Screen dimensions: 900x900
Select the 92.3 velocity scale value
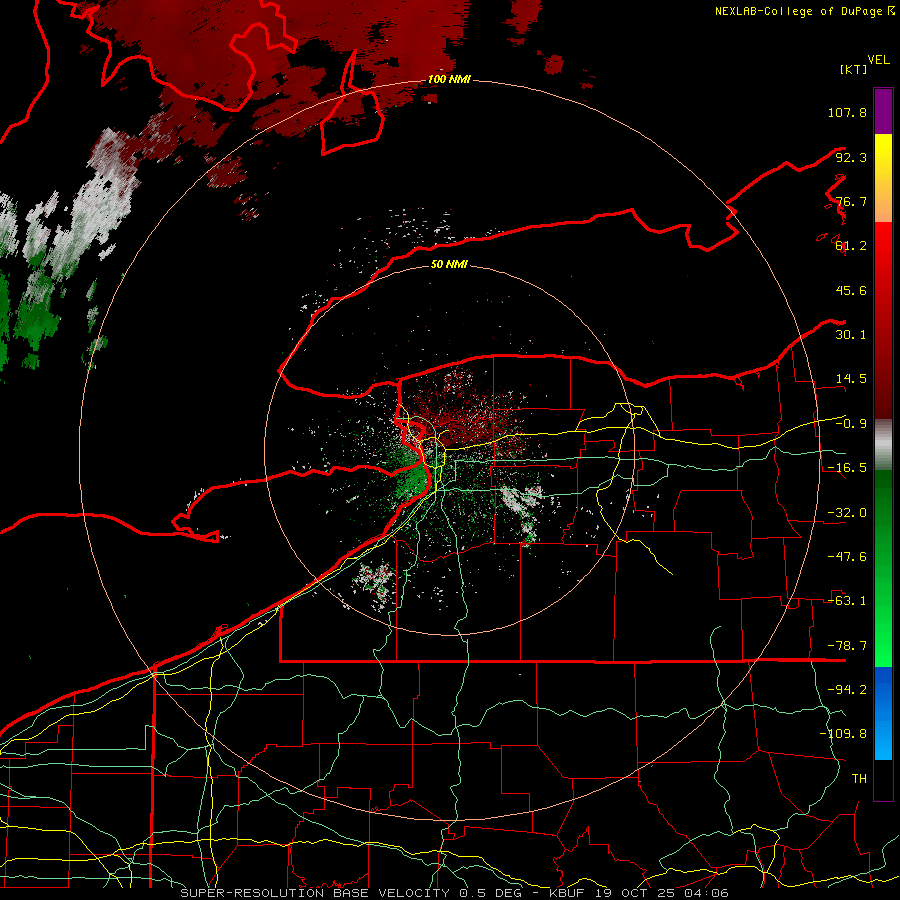(x=851, y=157)
